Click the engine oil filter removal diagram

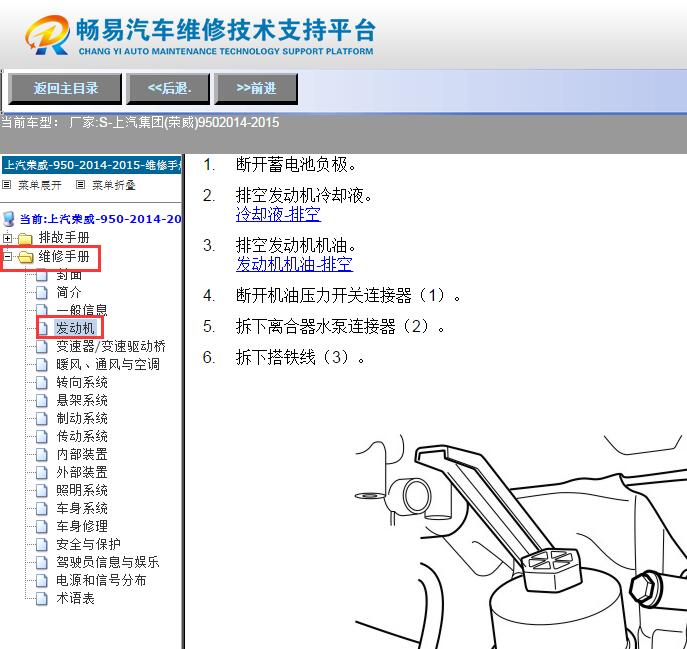(x=521, y=541)
